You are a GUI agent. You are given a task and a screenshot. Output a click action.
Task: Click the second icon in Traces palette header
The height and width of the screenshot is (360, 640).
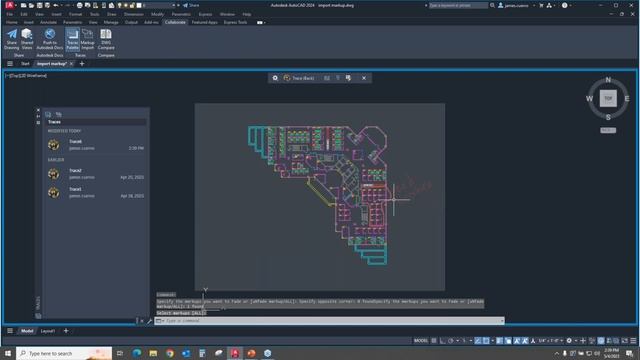pos(59,114)
